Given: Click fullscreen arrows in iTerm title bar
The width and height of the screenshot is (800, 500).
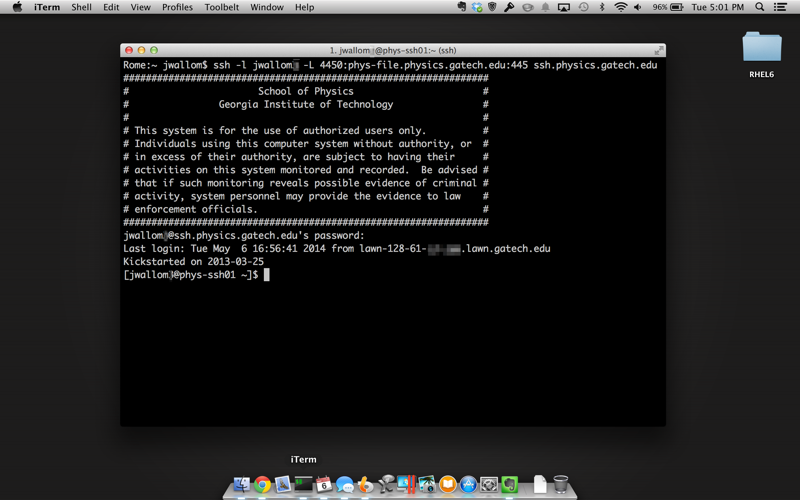Looking at the screenshot, I should click(659, 50).
